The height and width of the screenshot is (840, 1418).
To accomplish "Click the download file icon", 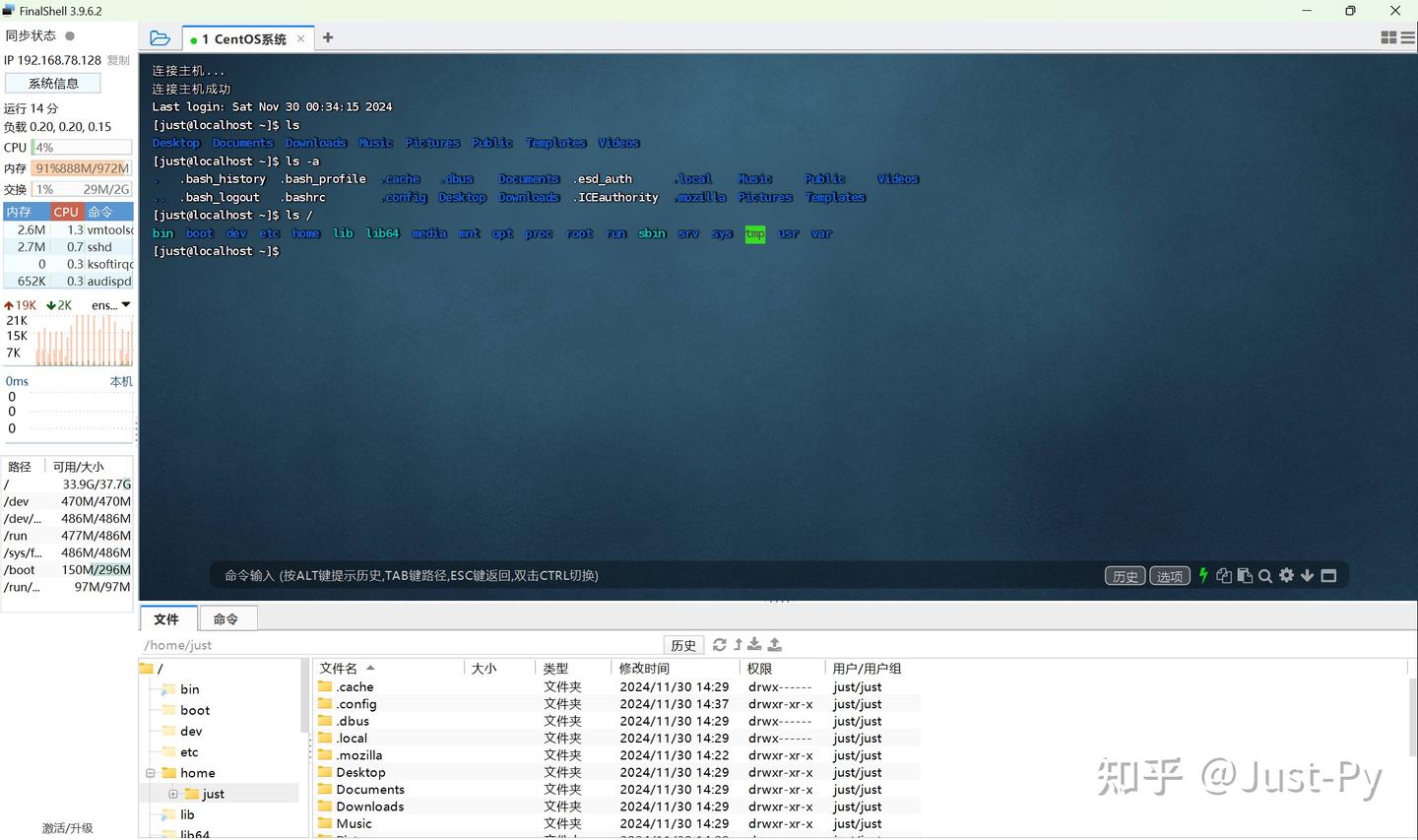I will 754,644.
